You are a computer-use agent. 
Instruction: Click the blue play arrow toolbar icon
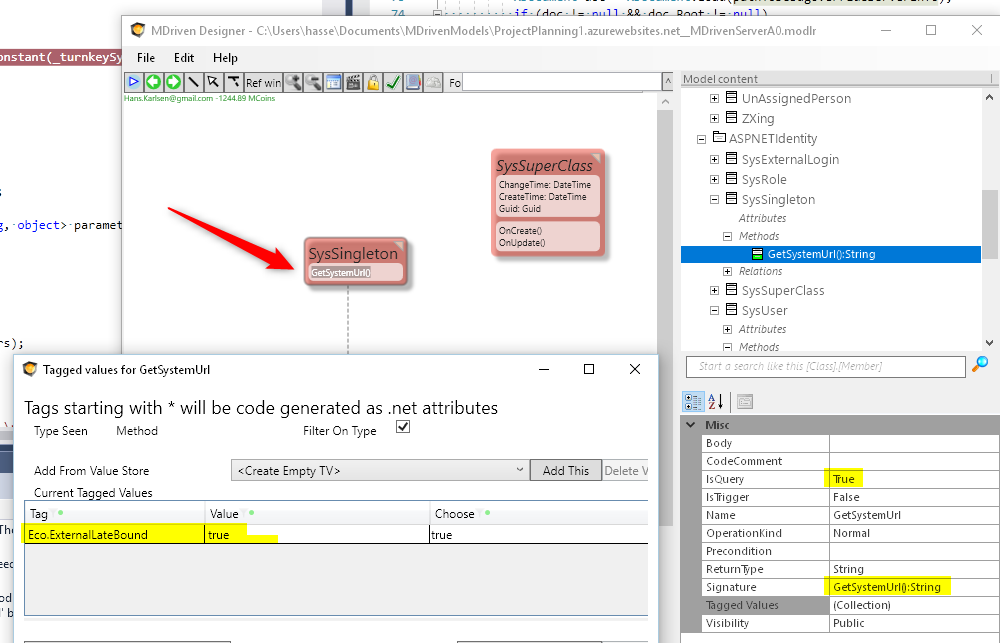(134, 82)
